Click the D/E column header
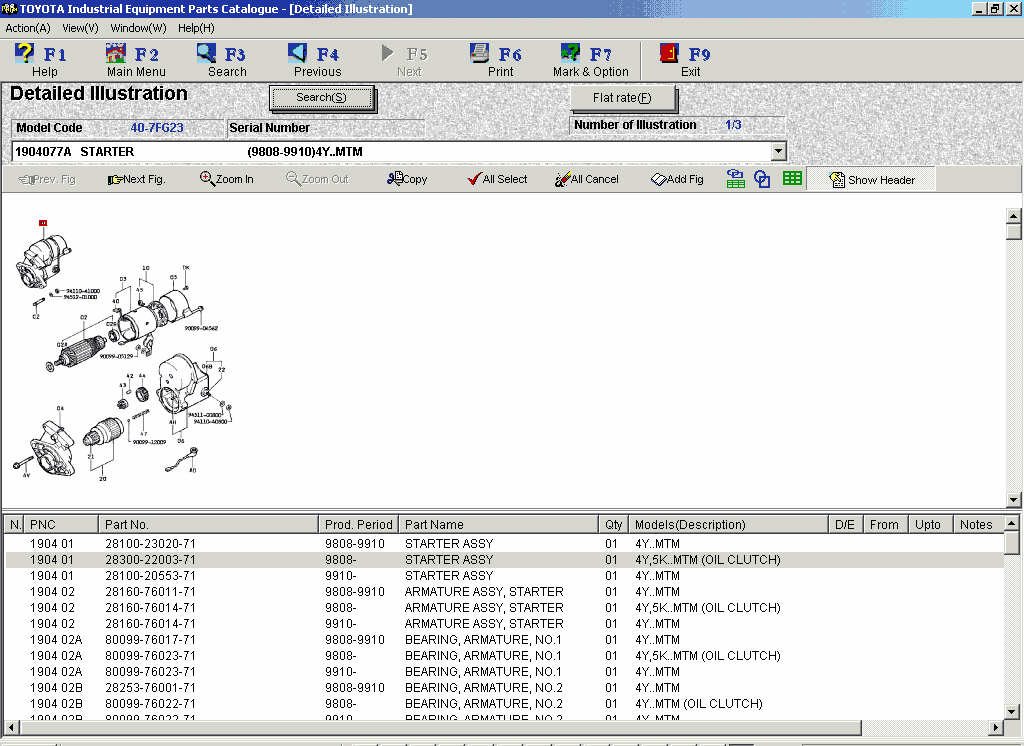The width and height of the screenshot is (1024, 746). coord(845,525)
